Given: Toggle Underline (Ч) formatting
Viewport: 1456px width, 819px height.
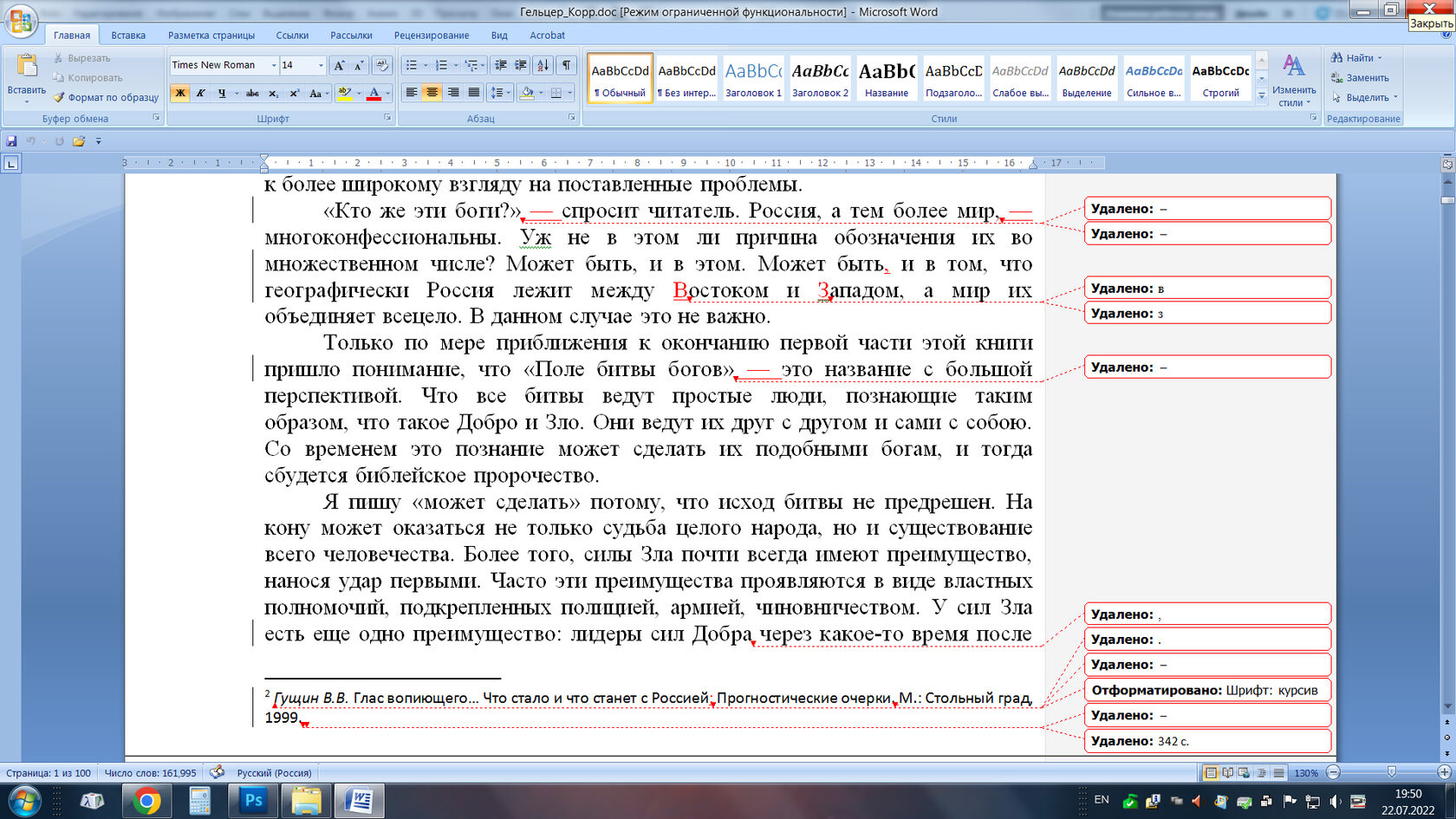Looking at the screenshot, I should point(222,93).
